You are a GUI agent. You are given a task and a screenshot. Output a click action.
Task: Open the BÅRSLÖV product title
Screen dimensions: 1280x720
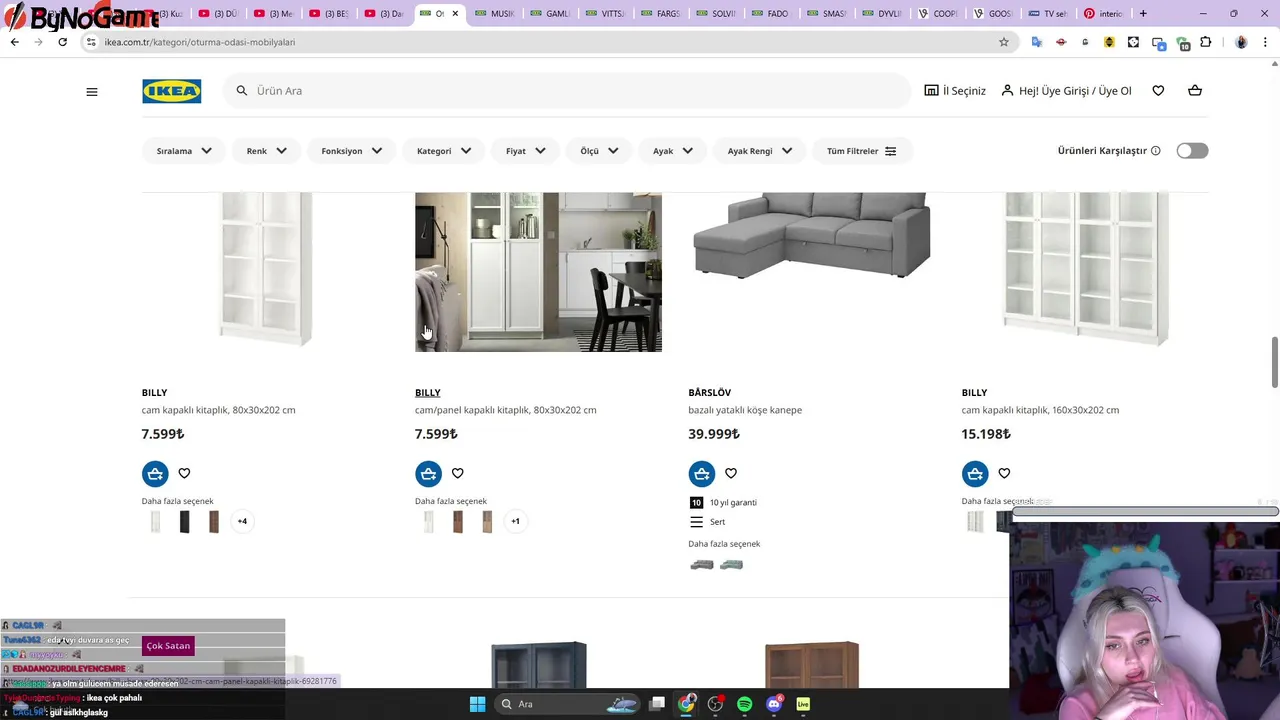(709, 393)
